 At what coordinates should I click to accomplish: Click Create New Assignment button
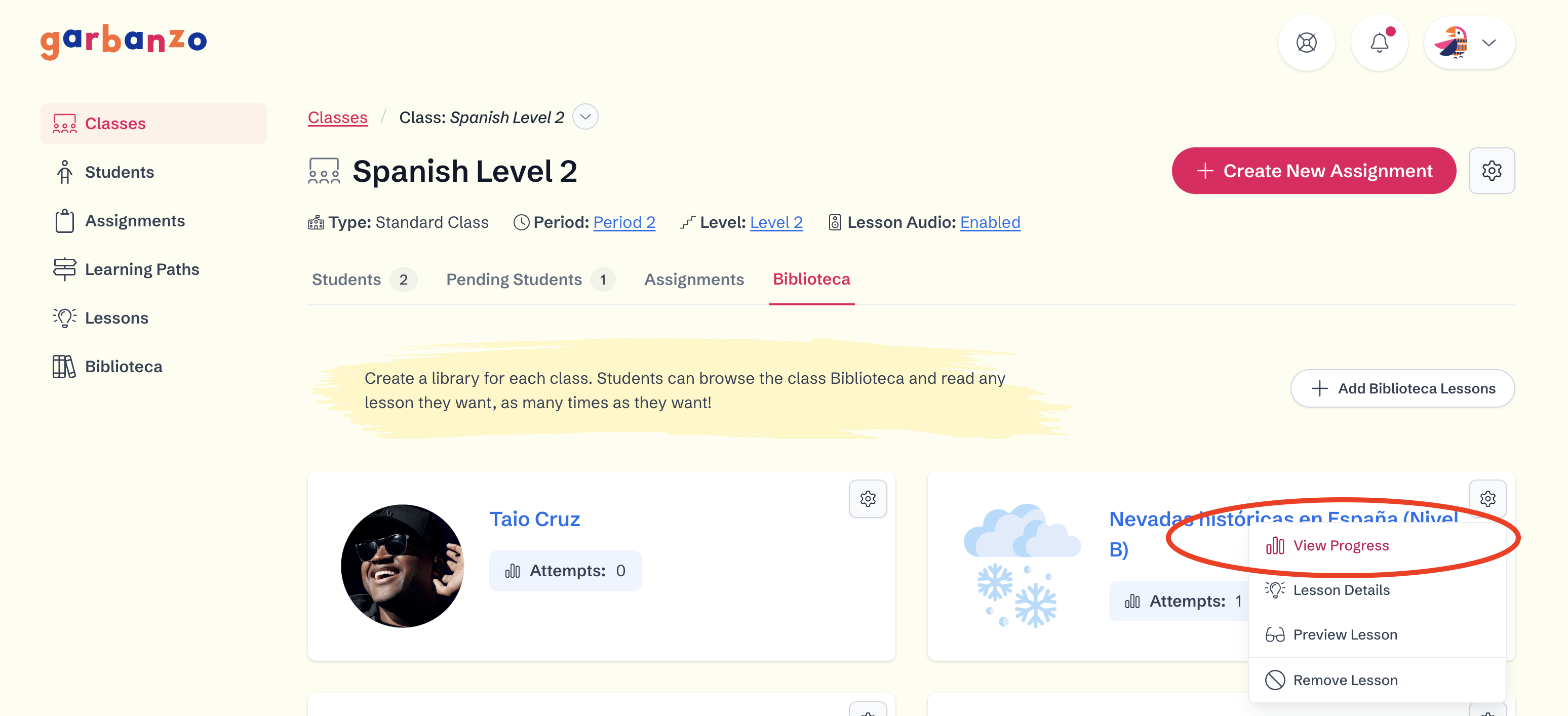tap(1314, 170)
